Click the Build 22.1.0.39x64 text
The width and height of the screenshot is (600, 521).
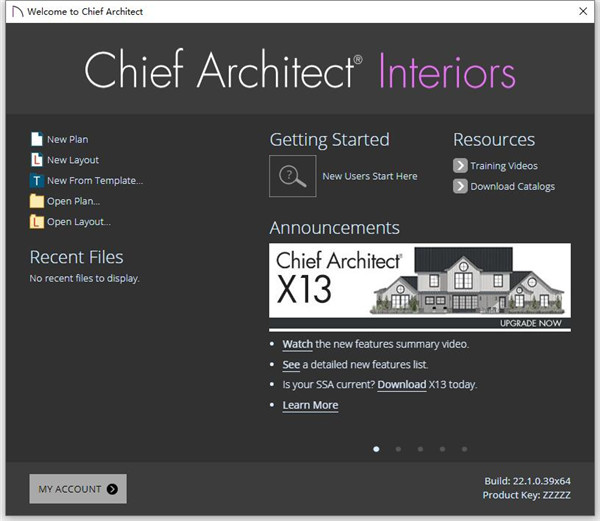point(527,481)
